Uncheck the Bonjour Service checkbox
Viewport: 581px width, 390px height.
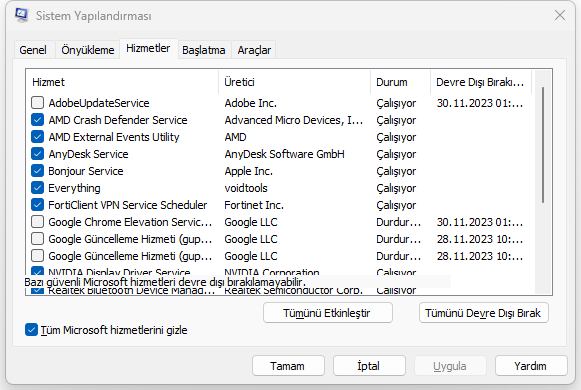pyautogui.click(x=37, y=171)
